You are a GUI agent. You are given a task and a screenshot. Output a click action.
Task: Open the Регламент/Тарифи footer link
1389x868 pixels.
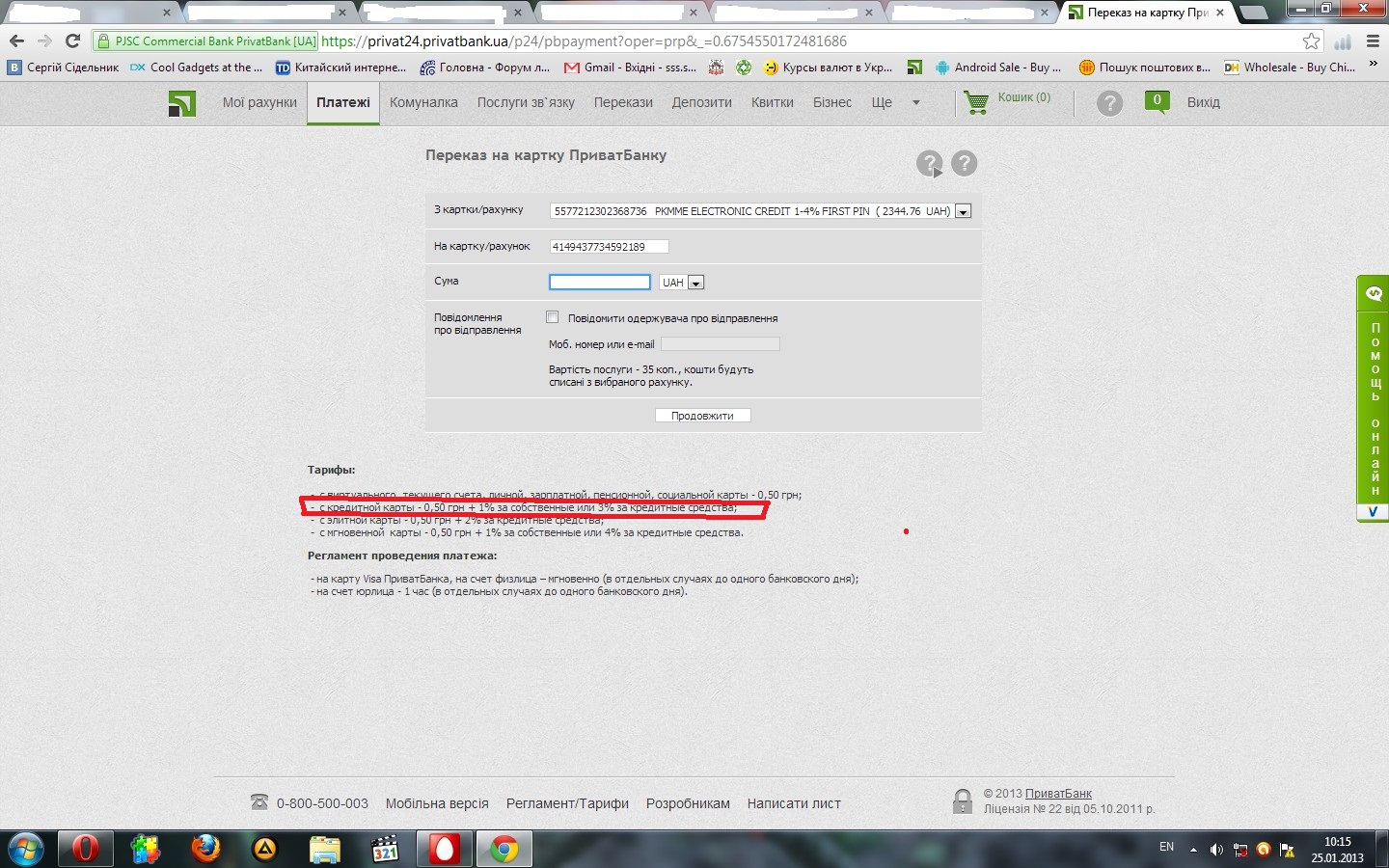(567, 803)
